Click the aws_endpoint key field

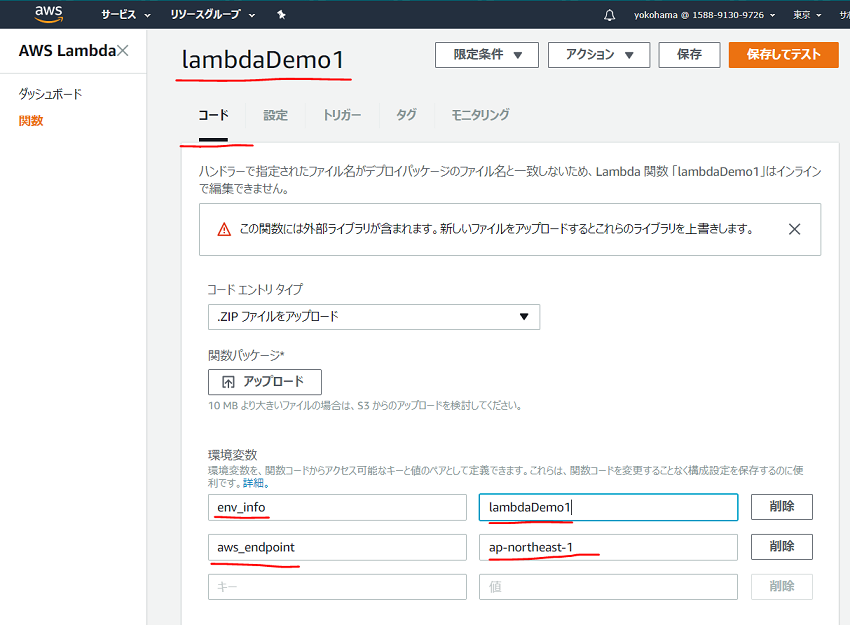[337, 547]
